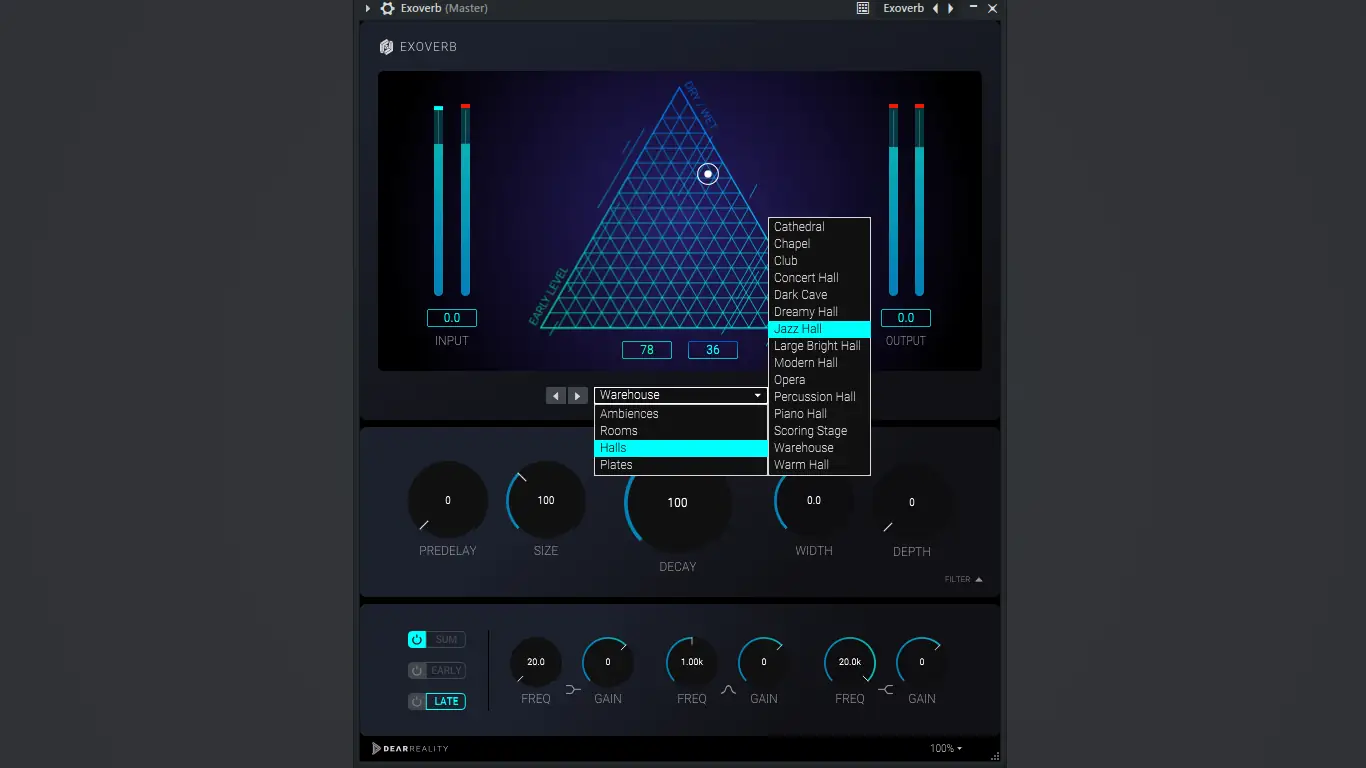Select the Opera preset

click(x=819, y=380)
